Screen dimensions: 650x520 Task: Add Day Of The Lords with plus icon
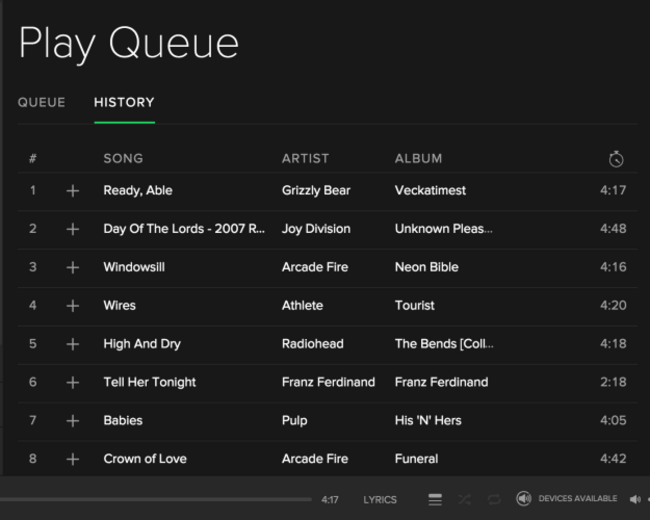click(73, 229)
